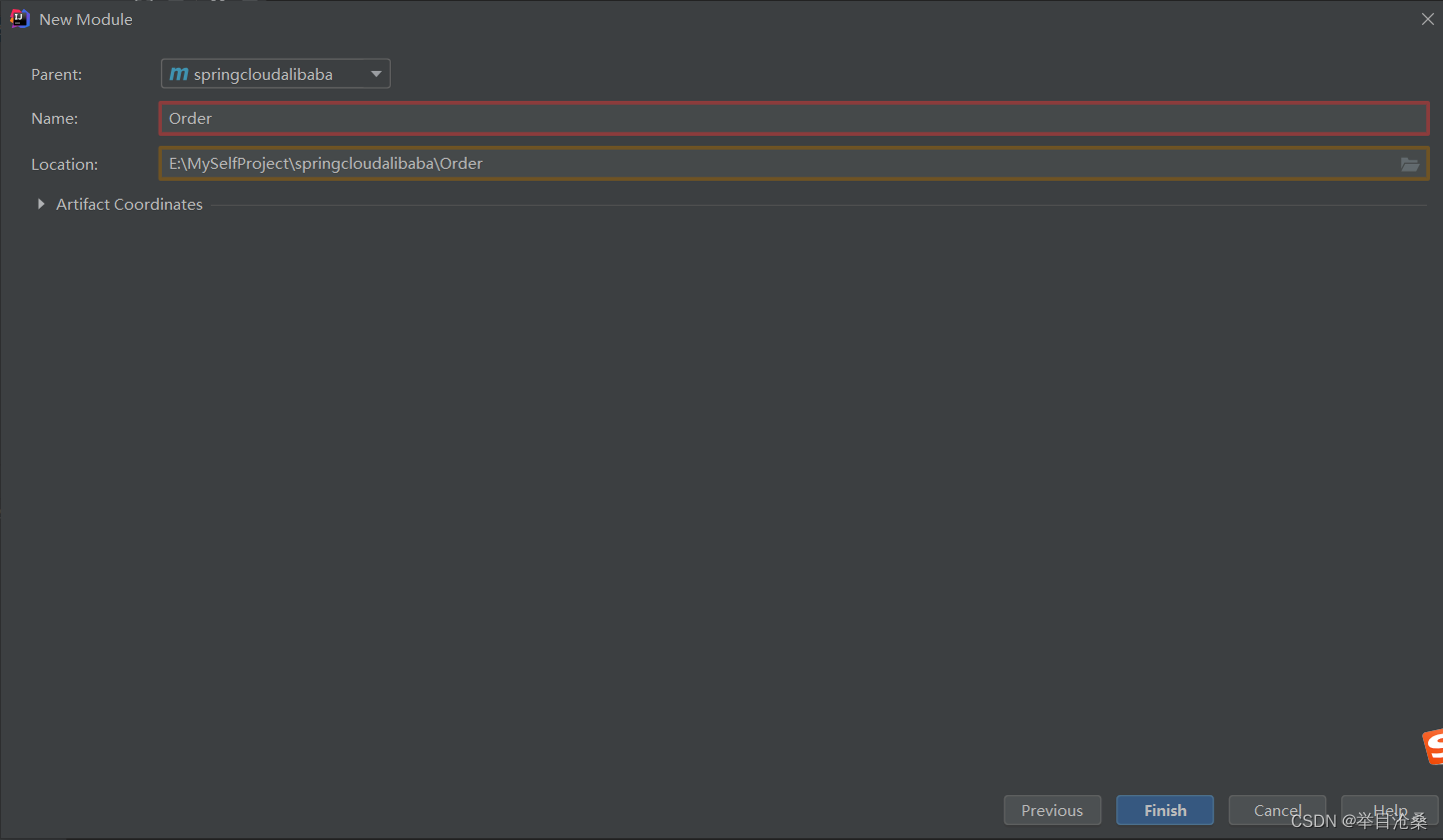Screen dimensions: 1443x840
Task: Expand the Artifact Coordinates section
Action: tap(41, 204)
